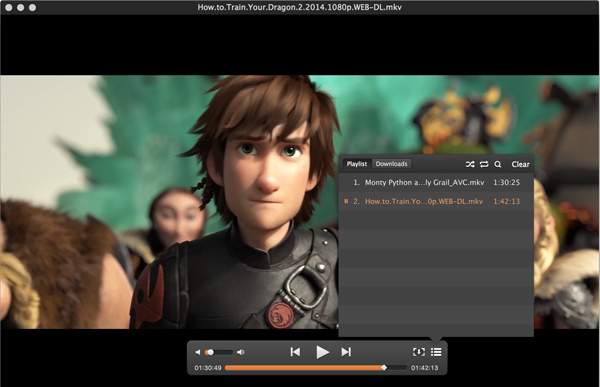Screen dimensions: 600x387
Task: Toggle repeat in the playlist
Action: pyautogui.click(x=484, y=164)
